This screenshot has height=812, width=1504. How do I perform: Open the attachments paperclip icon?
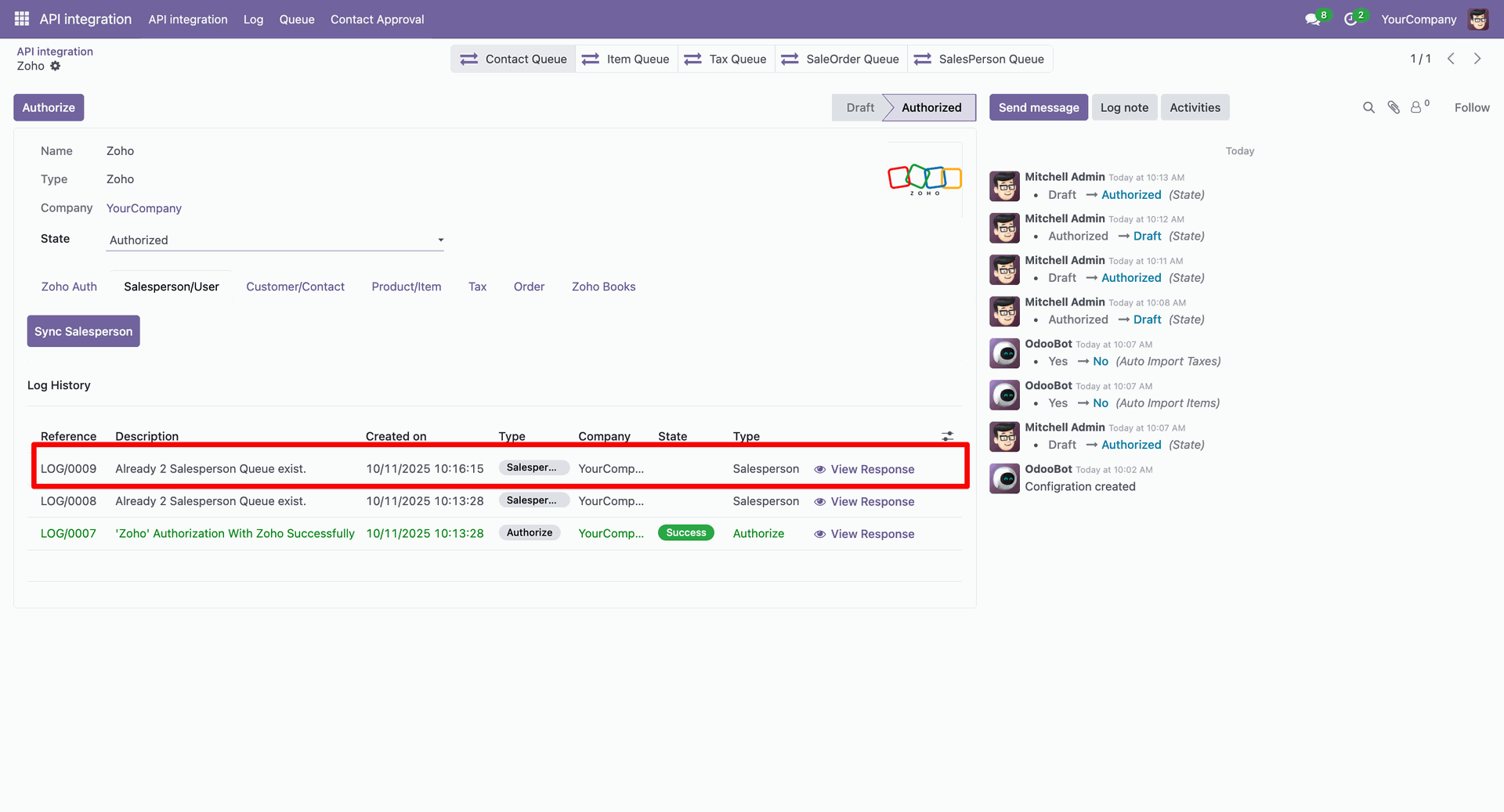click(1394, 107)
